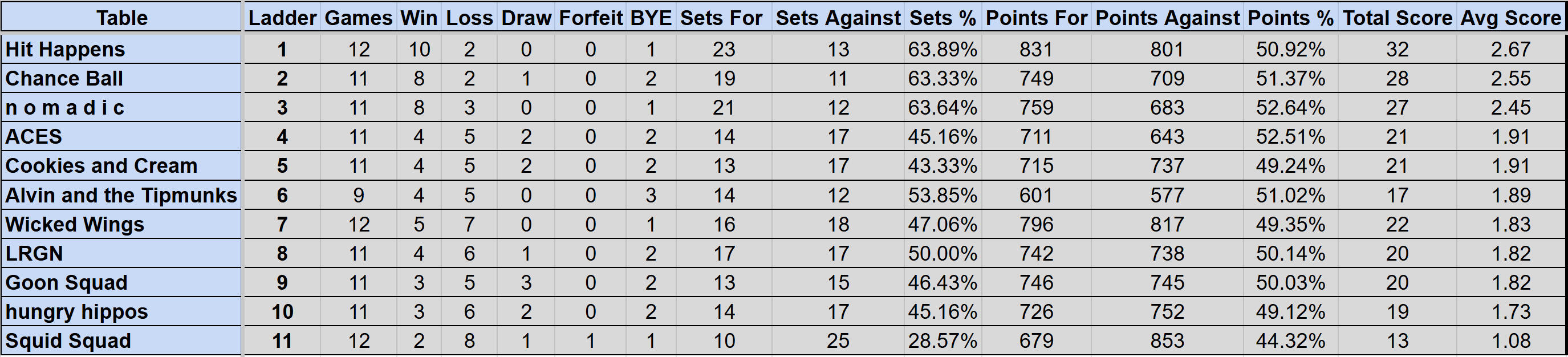Click the Ladder column header
1568x357 pixels.
coord(282,18)
